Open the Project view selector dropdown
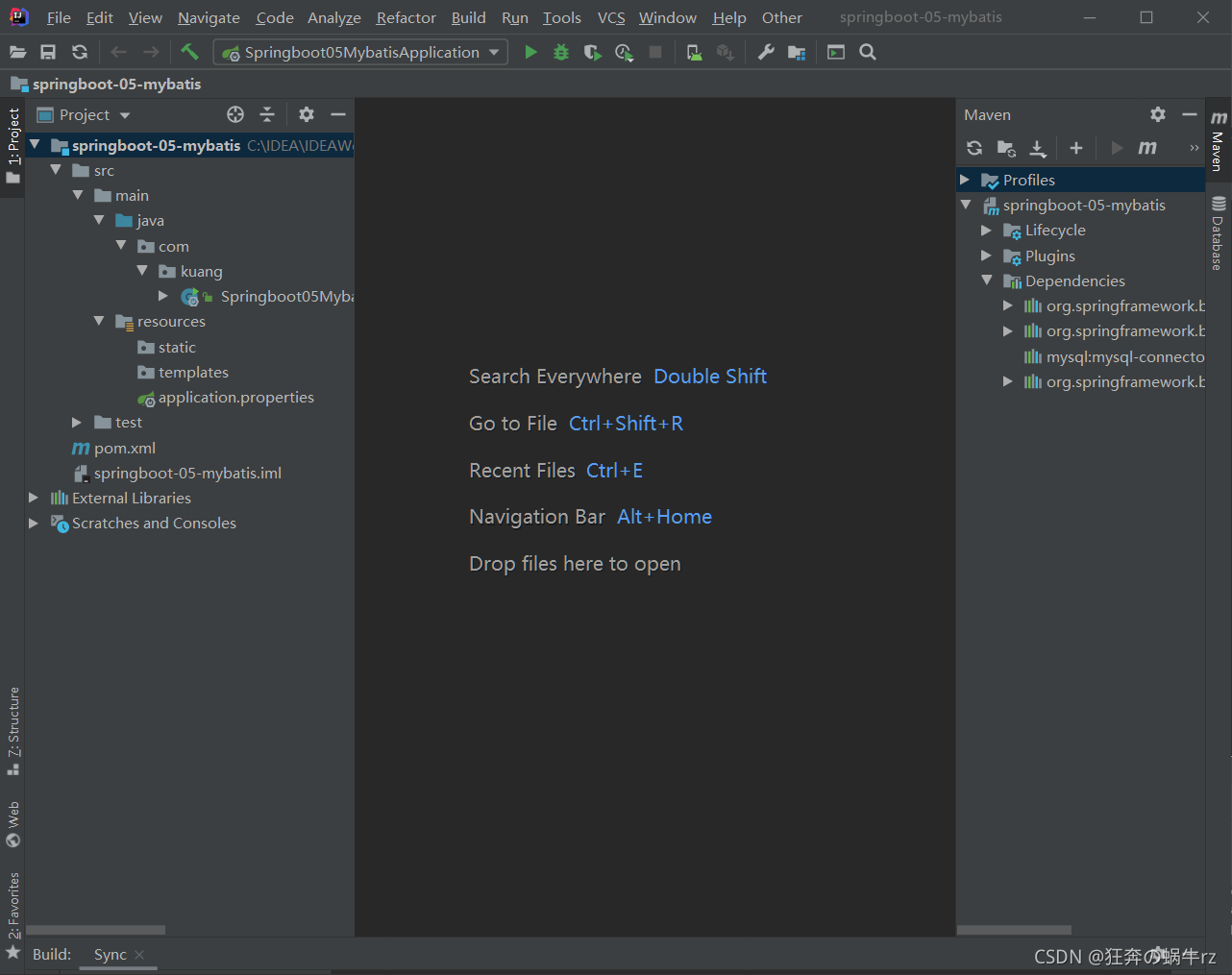 [x=84, y=114]
